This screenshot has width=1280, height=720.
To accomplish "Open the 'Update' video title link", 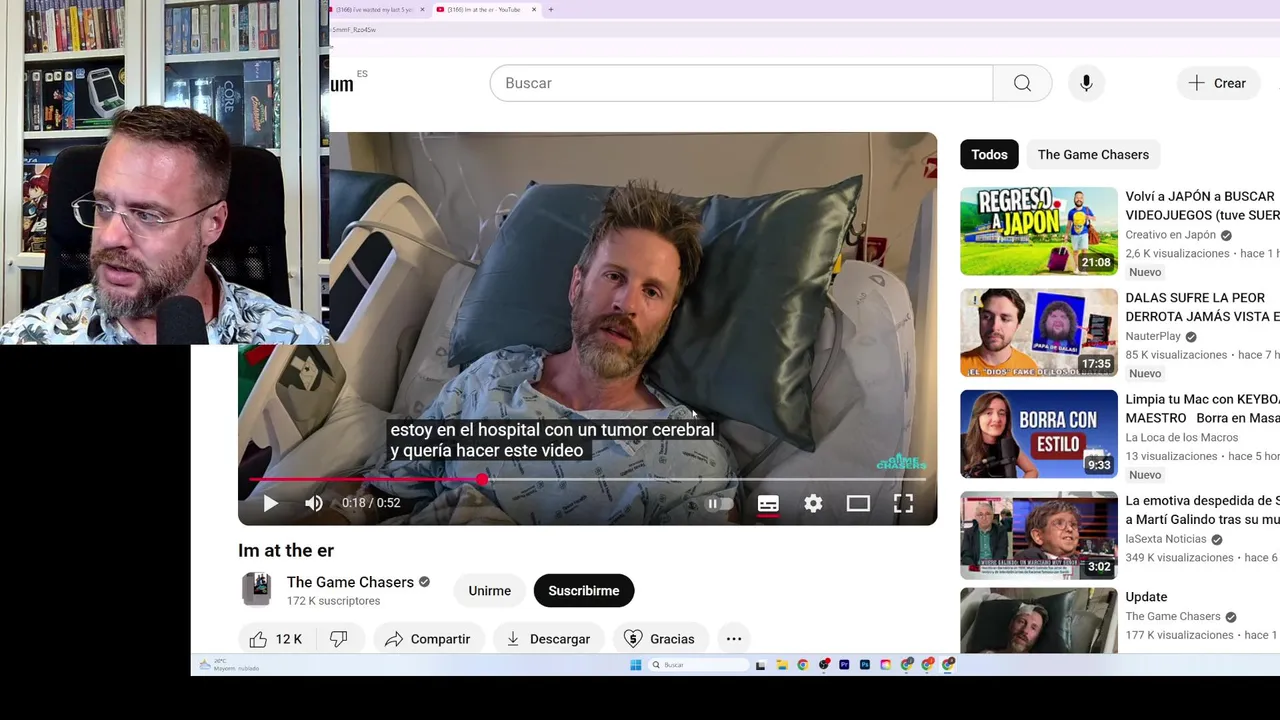I will 1146,597.
